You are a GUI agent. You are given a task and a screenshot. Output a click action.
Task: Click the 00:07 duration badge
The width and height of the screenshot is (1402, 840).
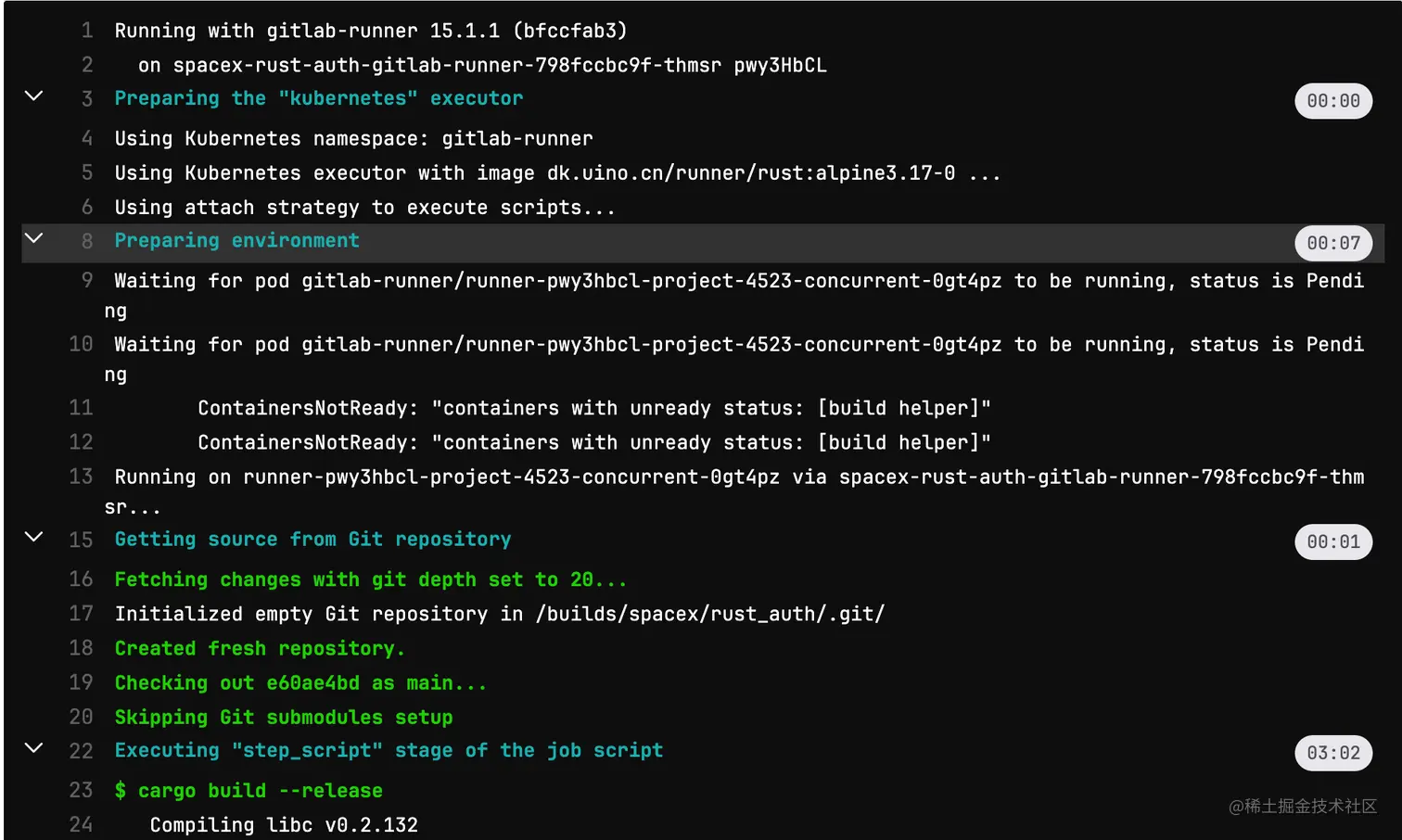[1333, 243]
